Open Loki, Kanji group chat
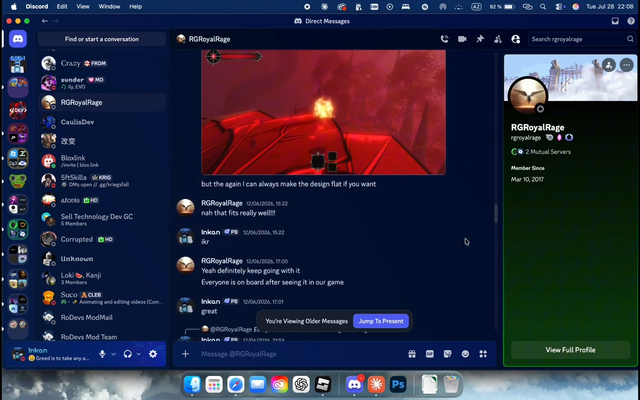The image size is (640, 400). (102, 278)
